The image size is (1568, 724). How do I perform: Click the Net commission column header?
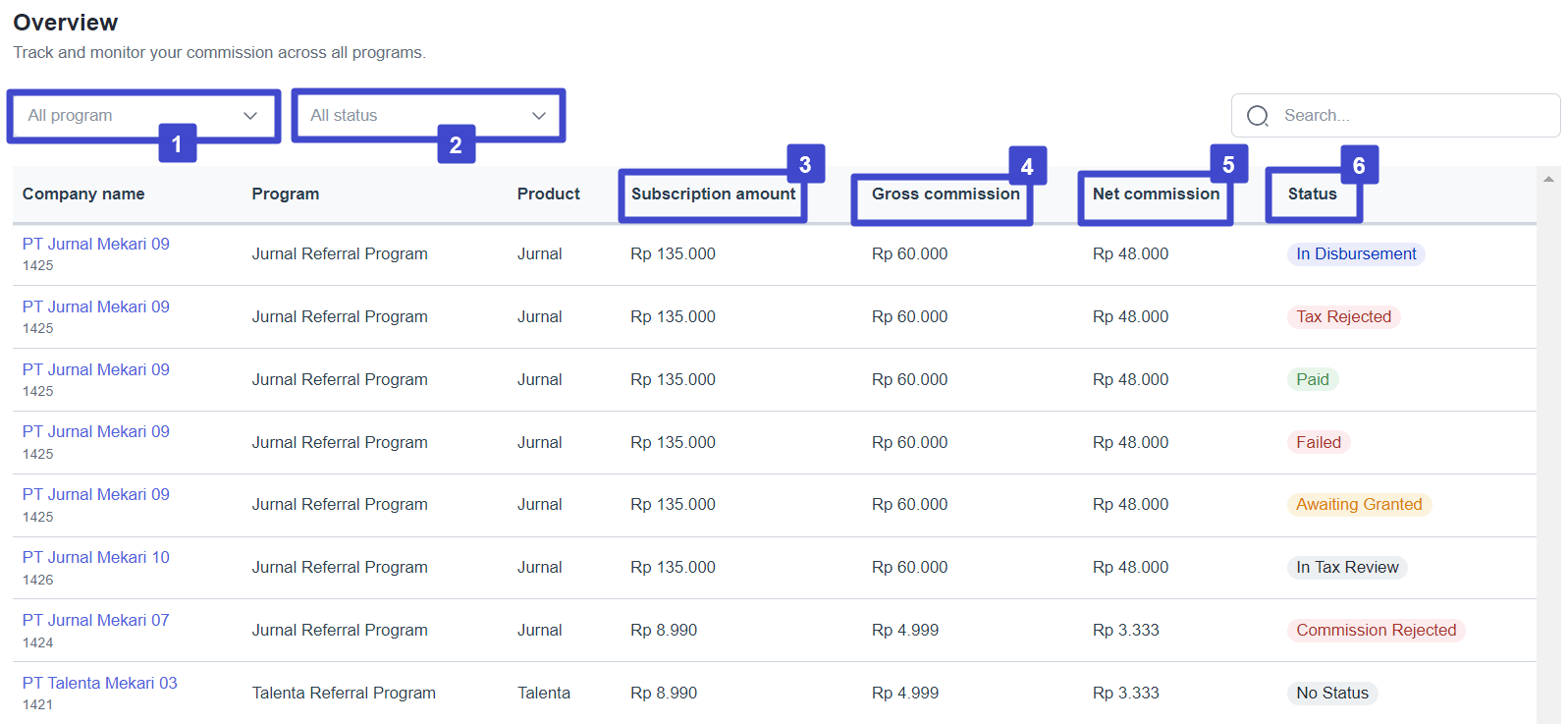(x=1156, y=195)
